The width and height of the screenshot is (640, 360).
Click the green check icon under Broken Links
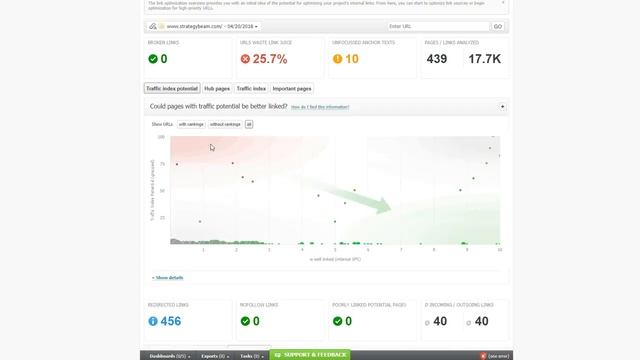pyautogui.click(x=153, y=59)
